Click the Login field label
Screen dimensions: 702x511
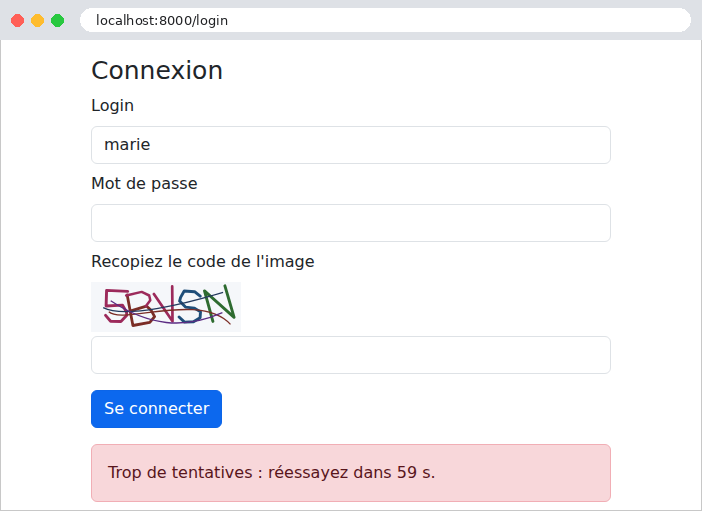coord(112,106)
